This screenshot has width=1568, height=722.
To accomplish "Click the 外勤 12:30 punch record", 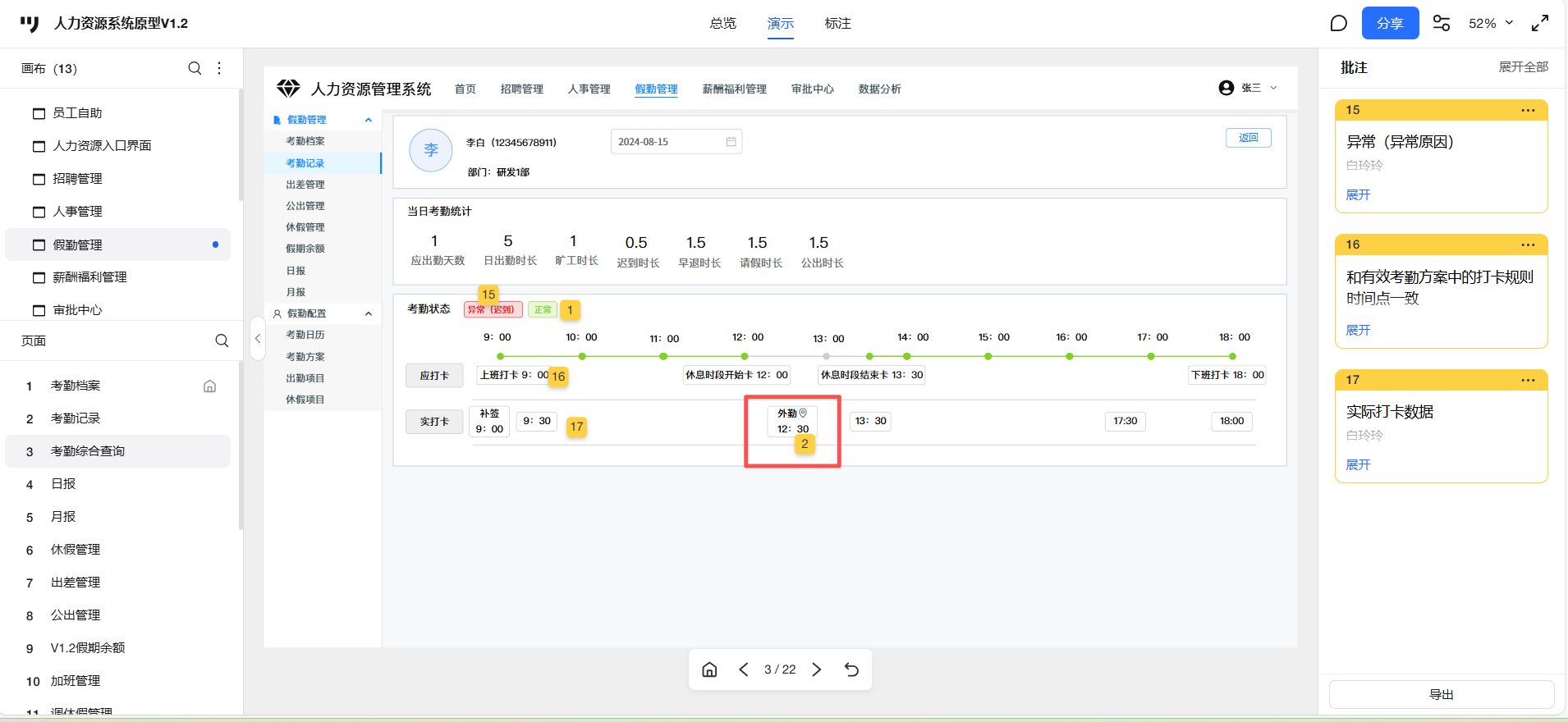I will 793,421.
